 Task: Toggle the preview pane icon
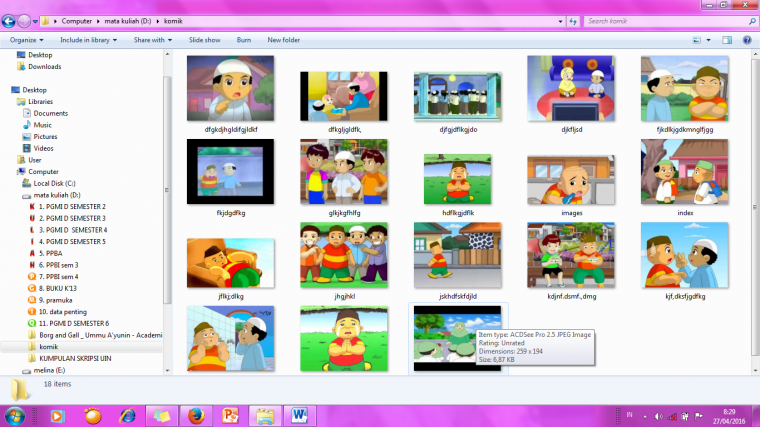point(727,40)
